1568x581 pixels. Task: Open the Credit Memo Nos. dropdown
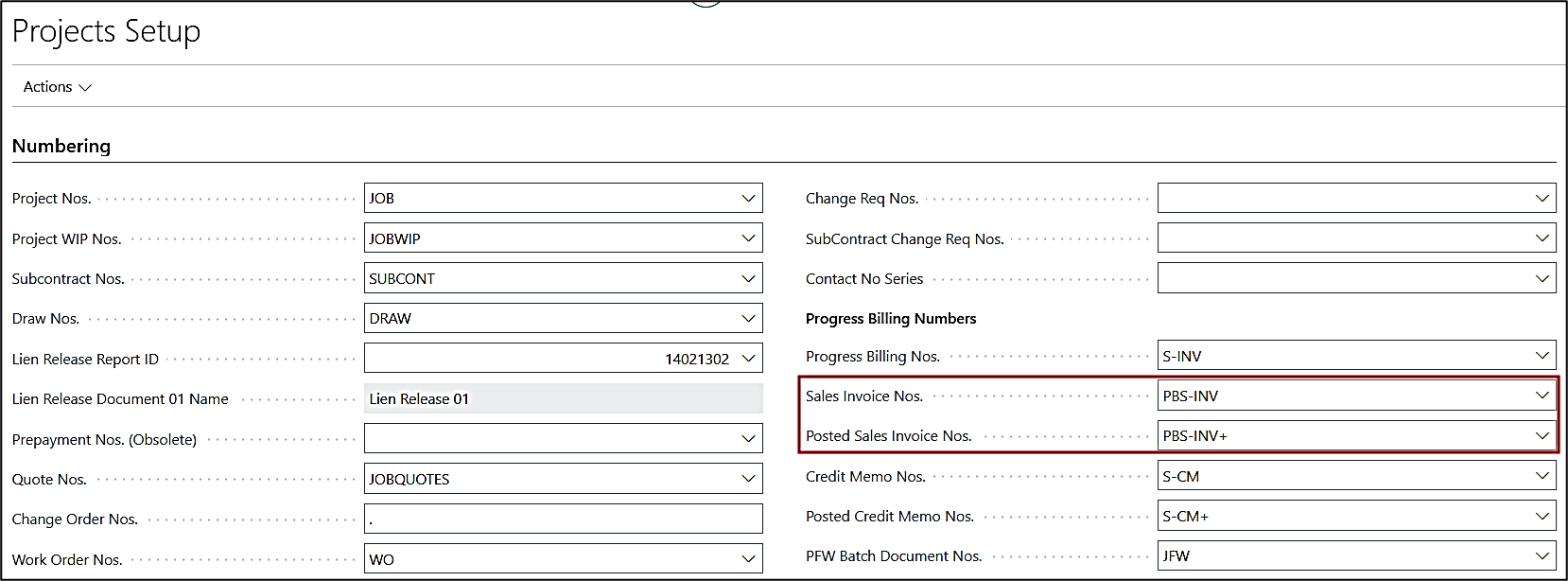pos(1542,476)
